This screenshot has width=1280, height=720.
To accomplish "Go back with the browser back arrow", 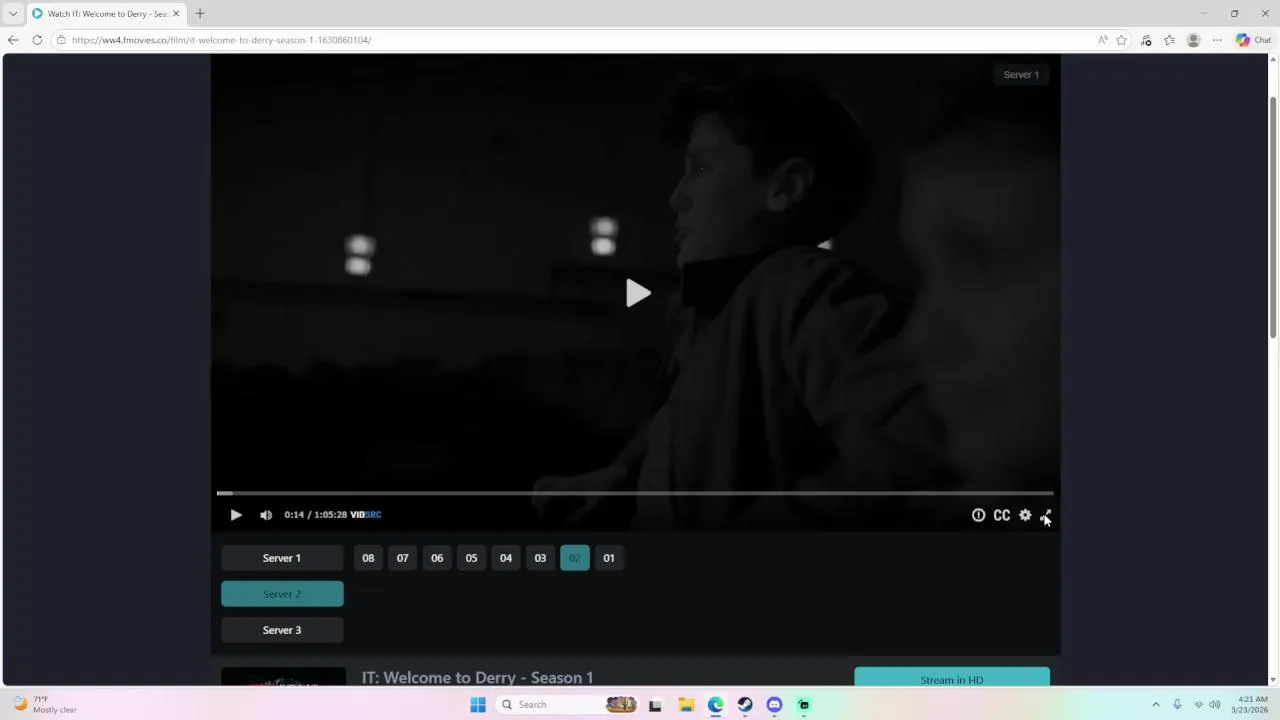I will click(x=13, y=40).
